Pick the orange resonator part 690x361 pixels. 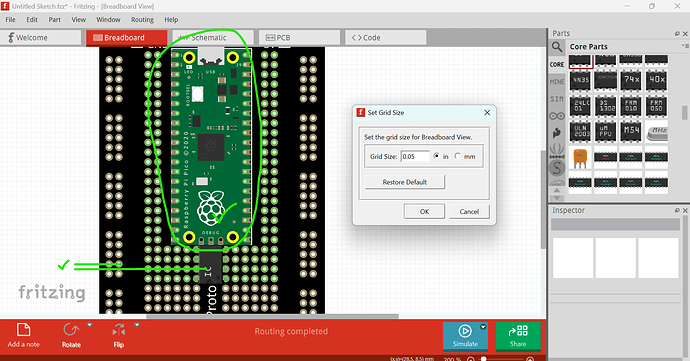580,158
